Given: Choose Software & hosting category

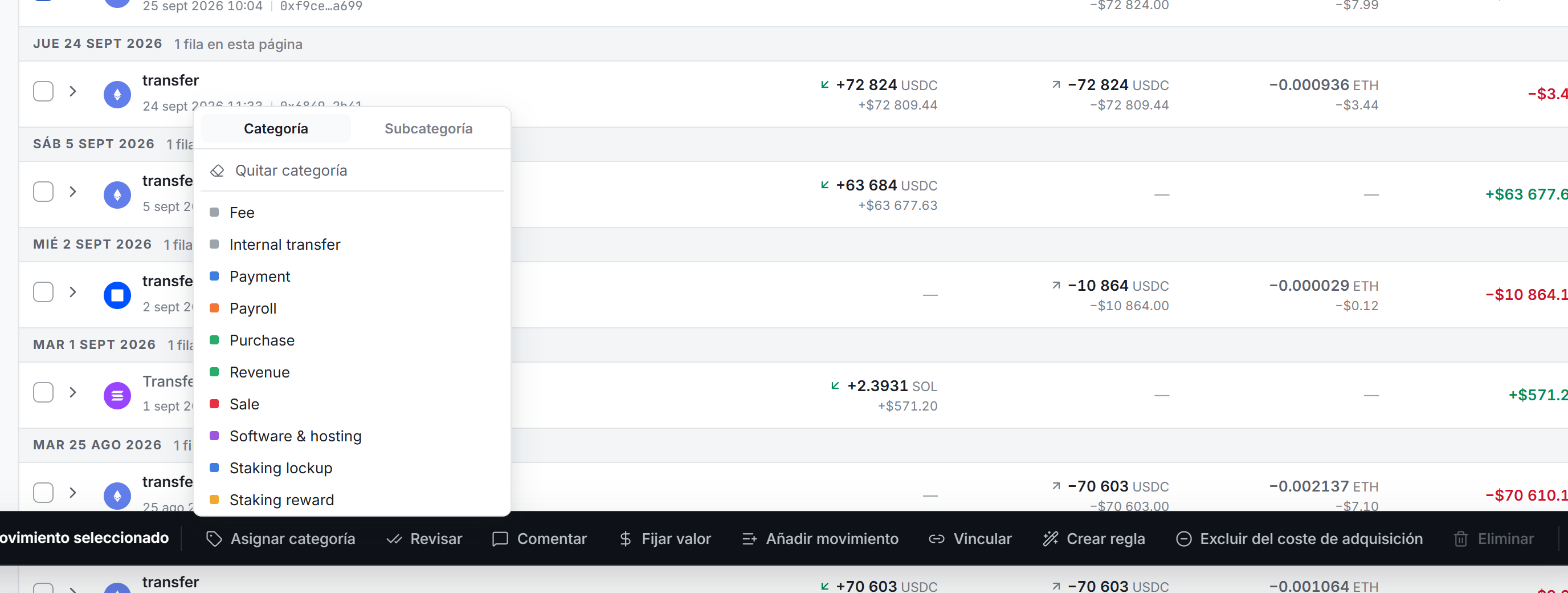Looking at the screenshot, I should (x=352, y=436).
